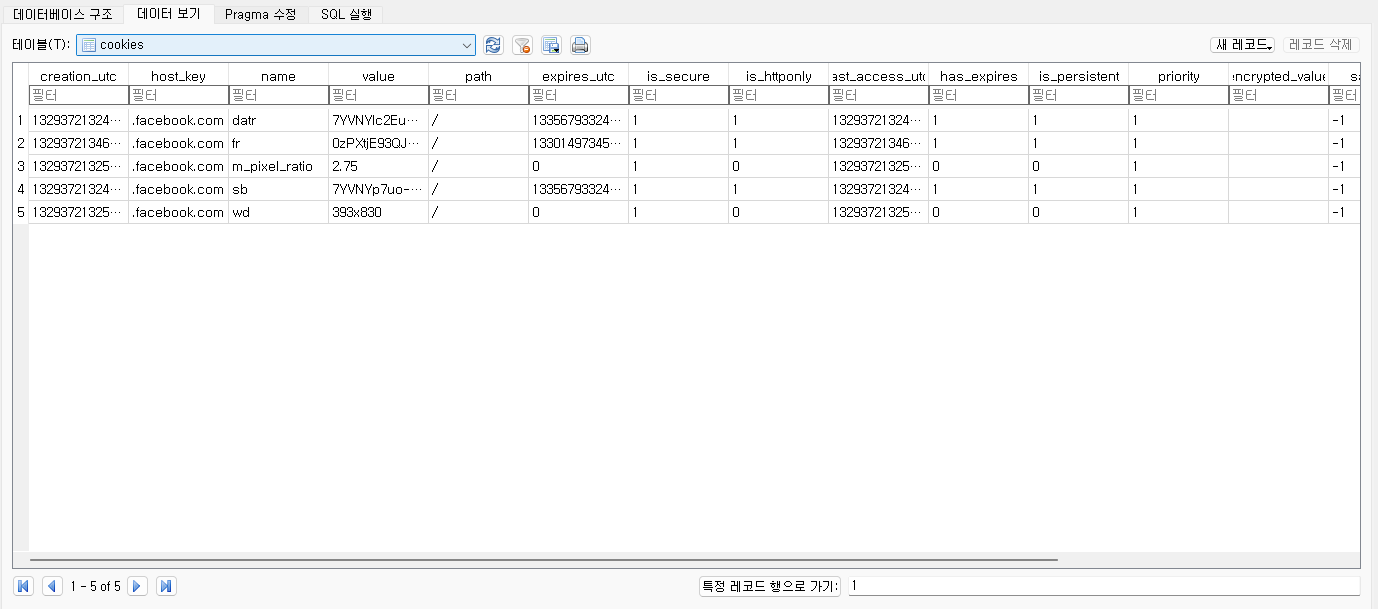This screenshot has height=609, width=1378.
Task: Sort by the priority column header
Action: coord(1178,76)
